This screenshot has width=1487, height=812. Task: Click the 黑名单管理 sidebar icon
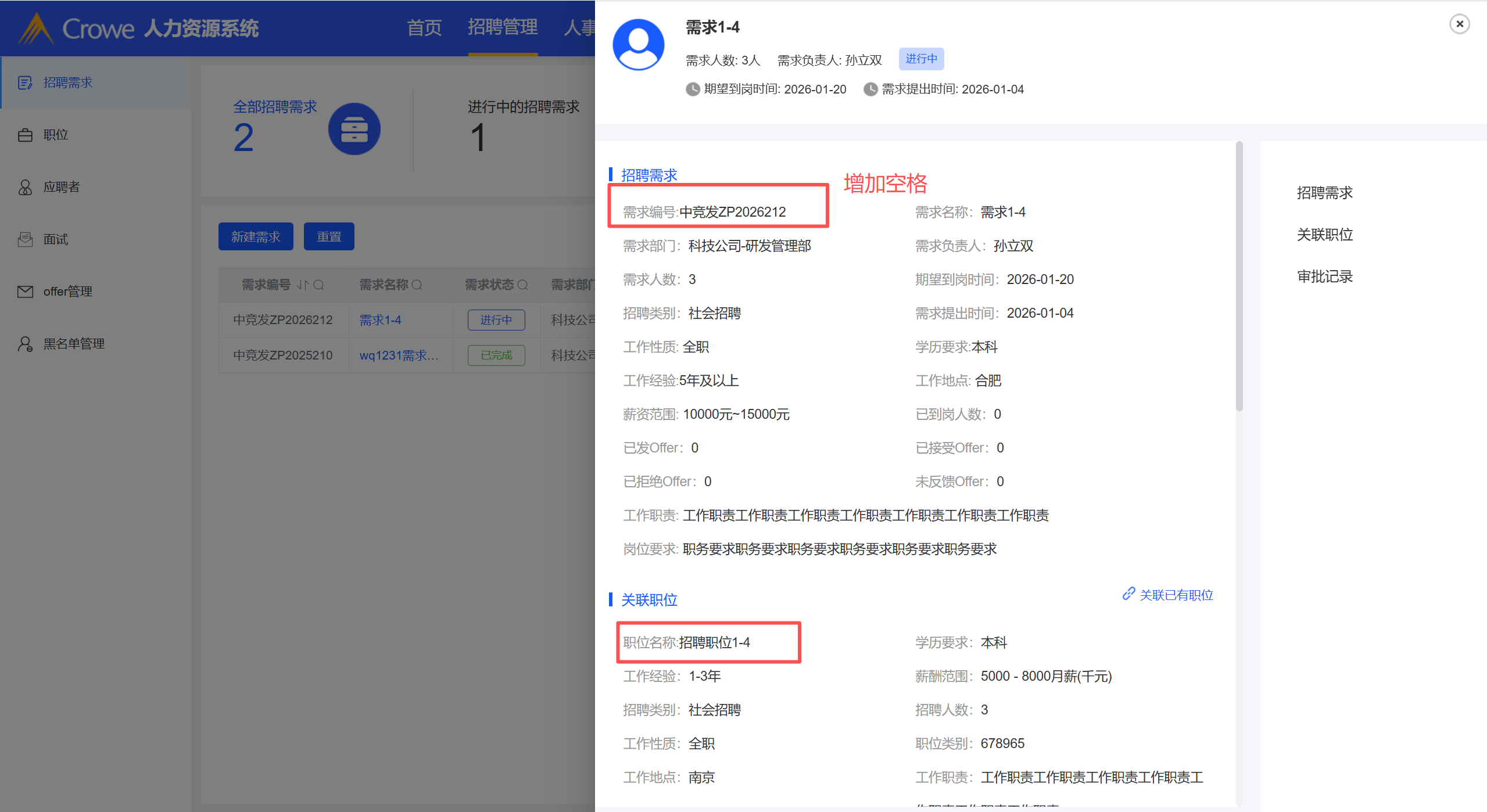coord(25,344)
